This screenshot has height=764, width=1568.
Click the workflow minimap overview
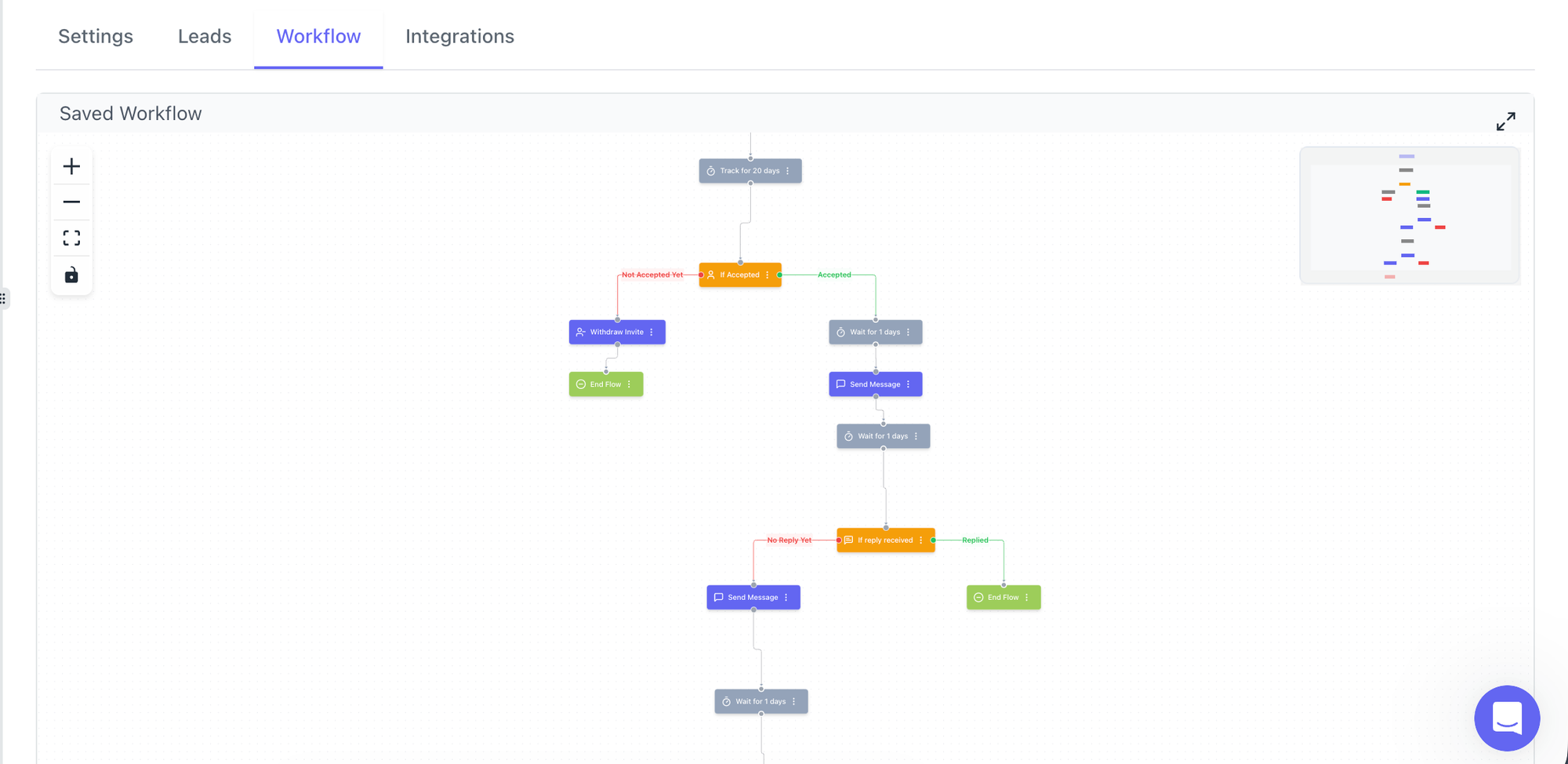tap(1409, 216)
